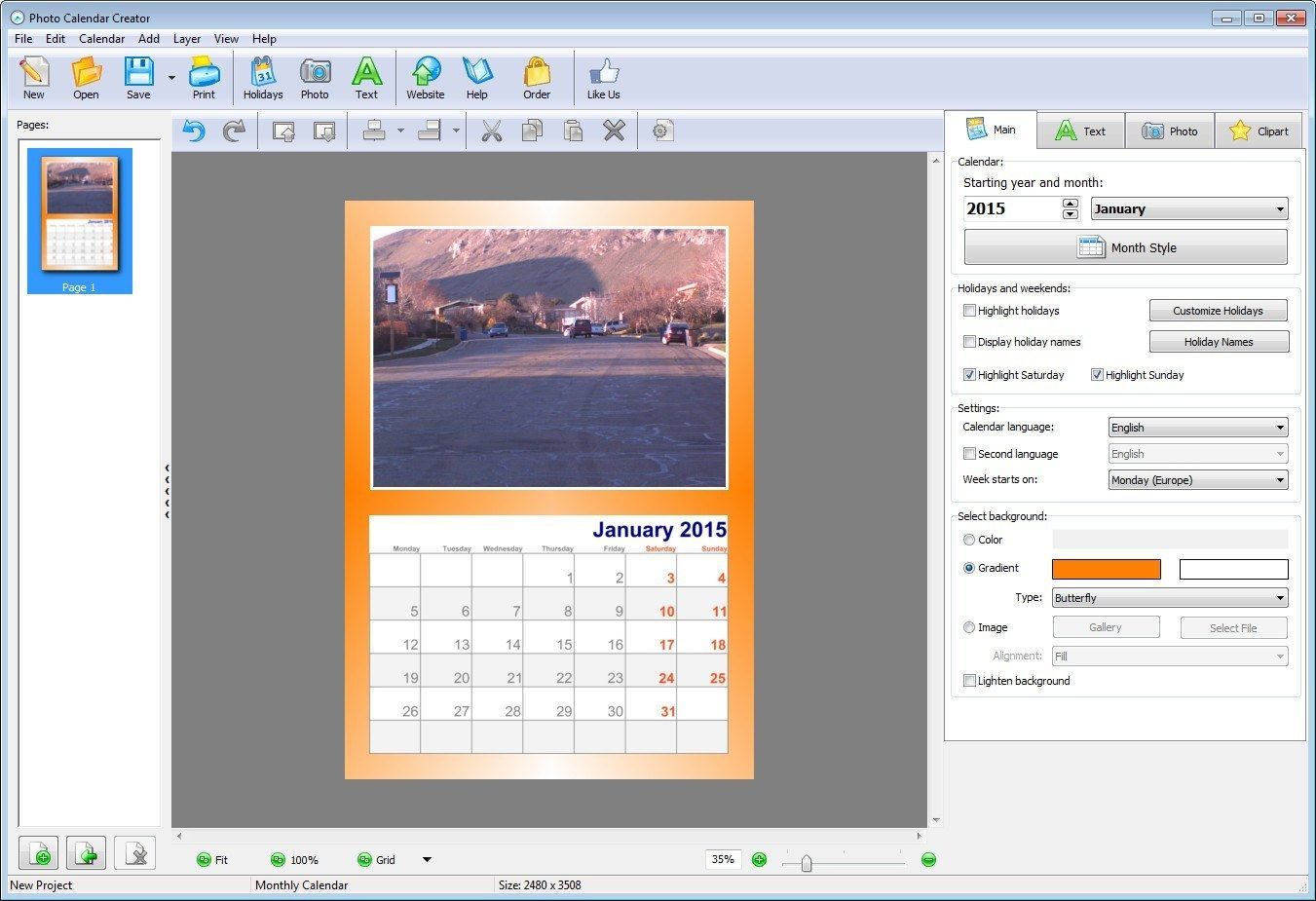The height and width of the screenshot is (901, 1316).
Task: Delete the page using the delete-page icon
Action: (x=134, y=852)
